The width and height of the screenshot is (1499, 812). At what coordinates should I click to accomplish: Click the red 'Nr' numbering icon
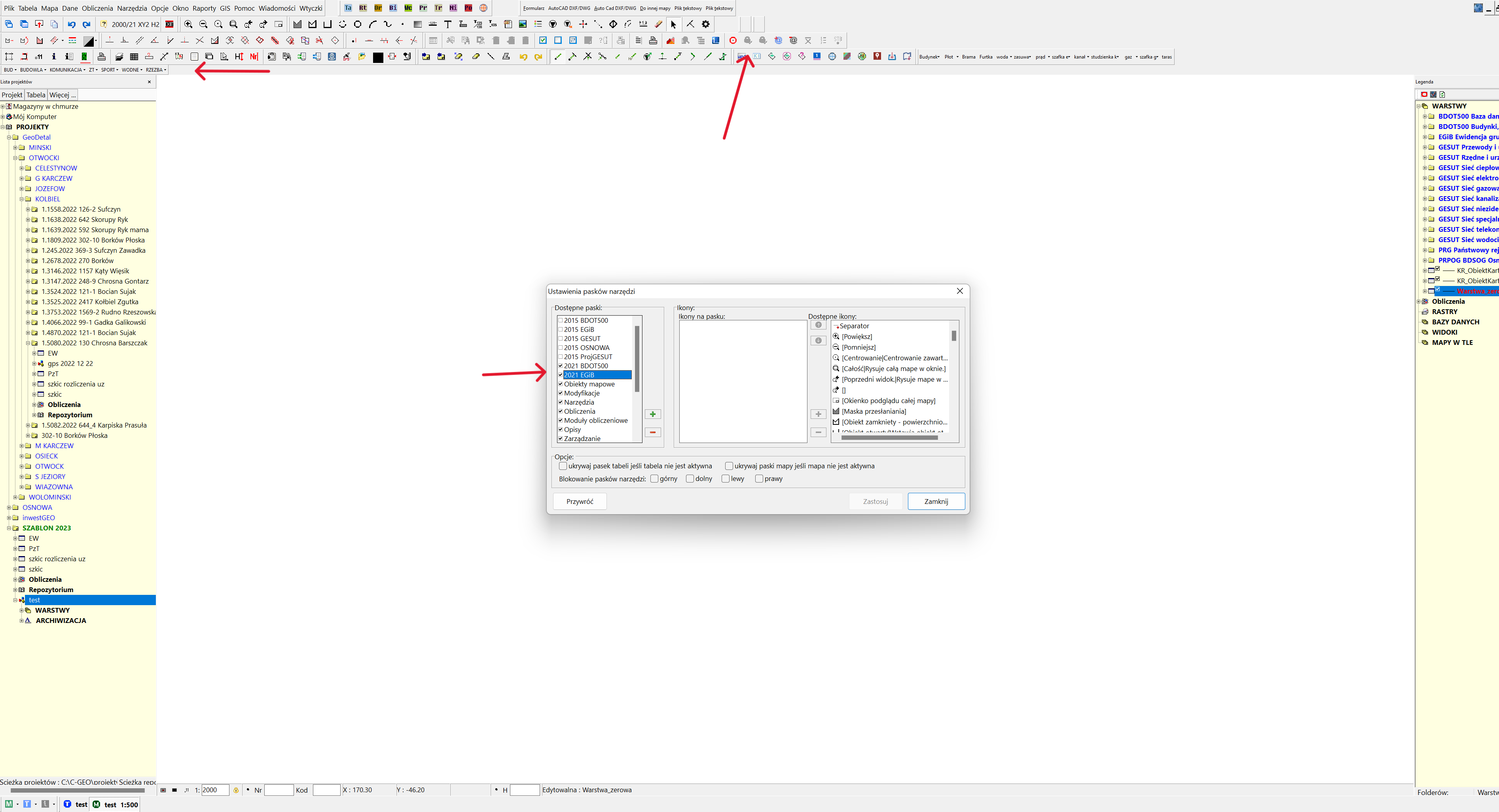pos(254,57)
